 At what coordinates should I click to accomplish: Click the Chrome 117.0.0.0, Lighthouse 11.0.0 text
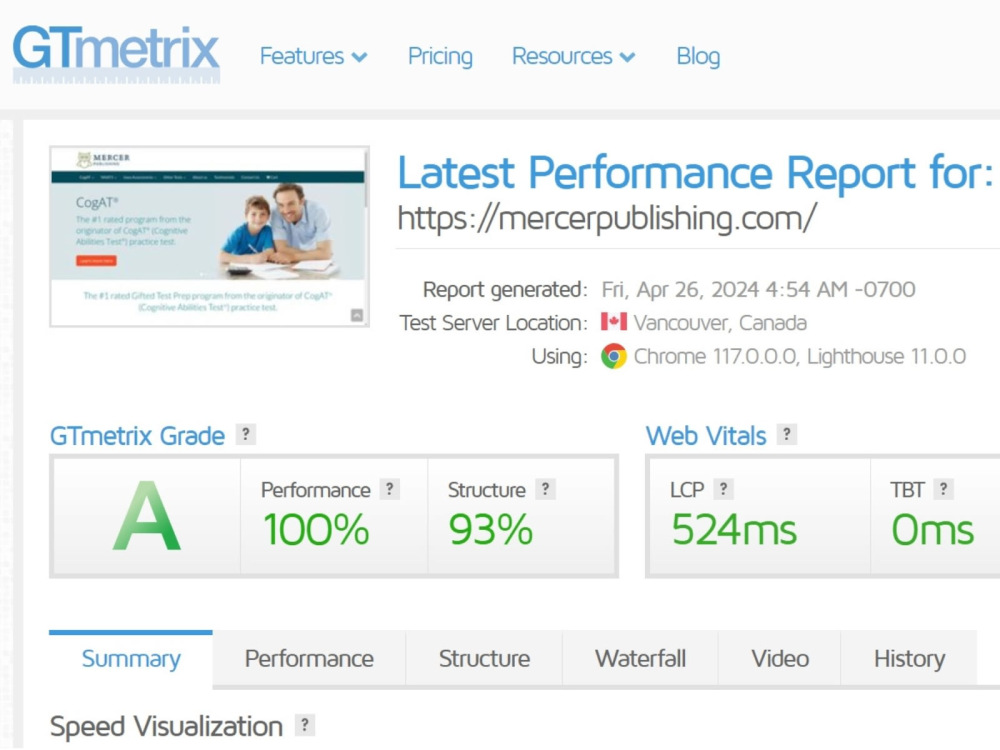[800, 356]
